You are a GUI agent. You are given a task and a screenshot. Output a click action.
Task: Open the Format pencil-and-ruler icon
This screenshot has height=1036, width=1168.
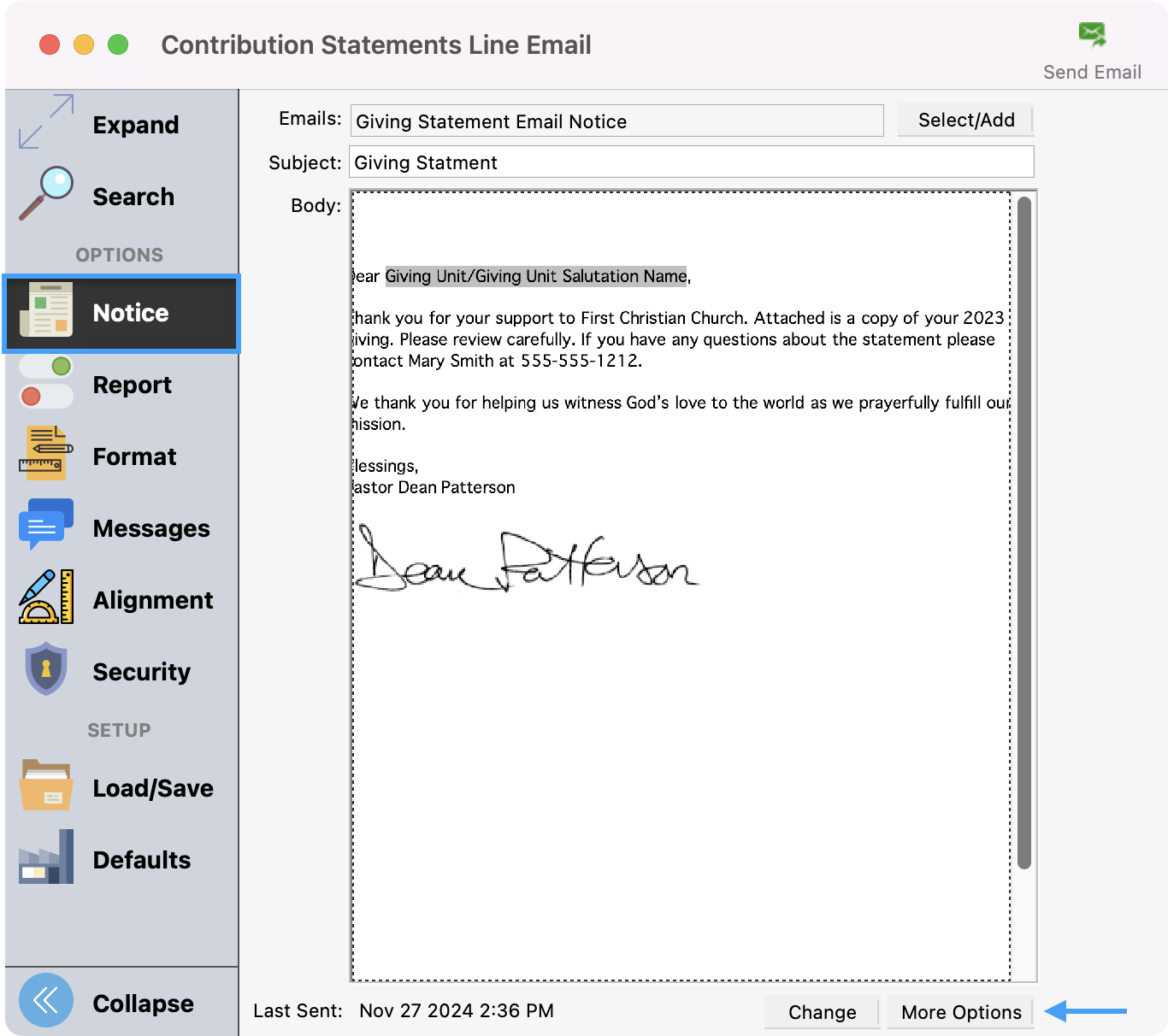[x=46, y=454]
